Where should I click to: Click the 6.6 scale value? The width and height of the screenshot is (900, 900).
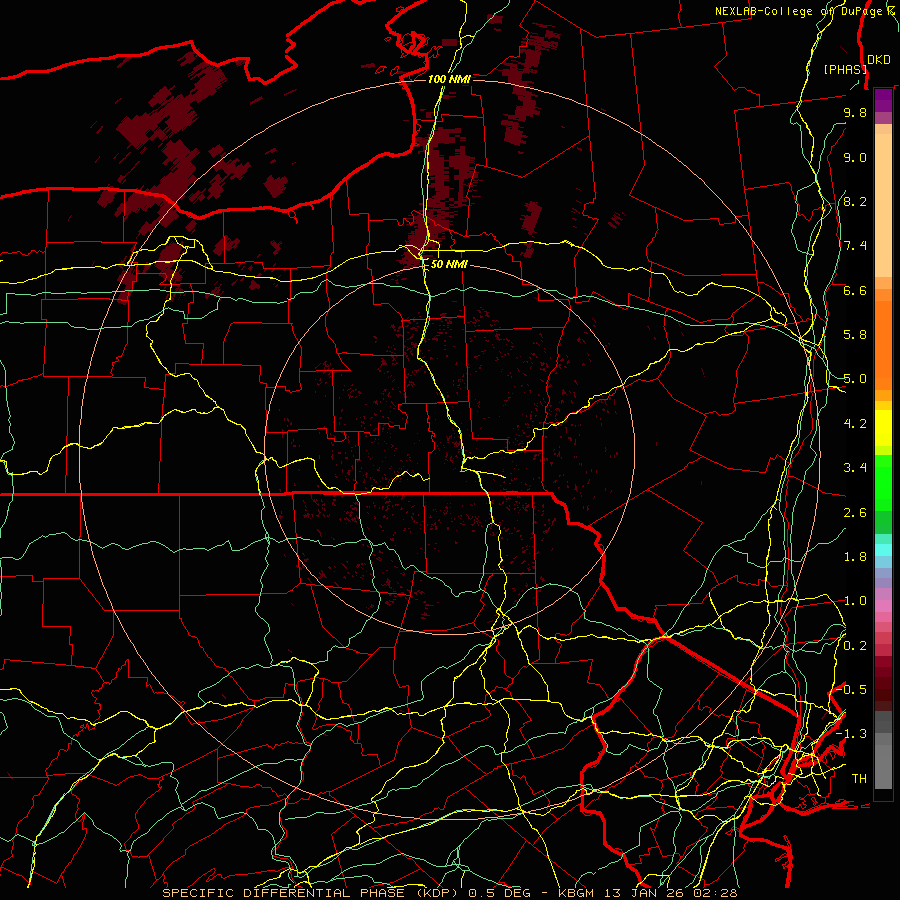[x=855, y=290]
